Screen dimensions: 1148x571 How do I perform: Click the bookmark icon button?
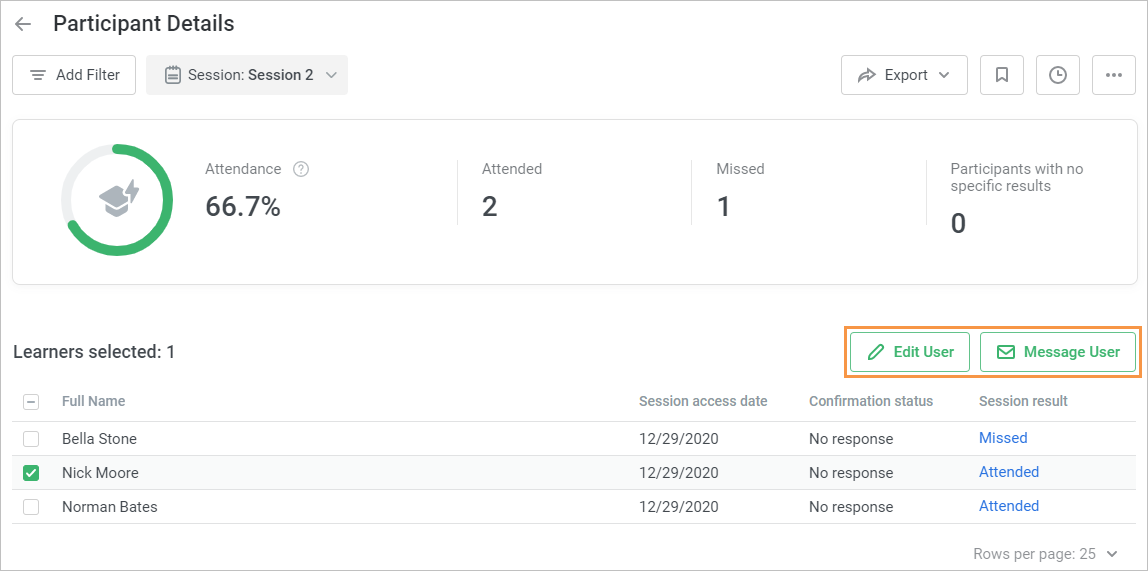tap(1001, 75)
